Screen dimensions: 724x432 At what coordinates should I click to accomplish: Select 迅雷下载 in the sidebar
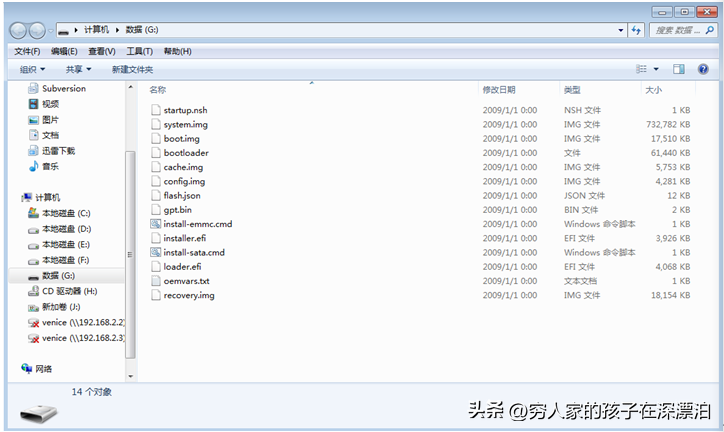[x=52, y=151]
